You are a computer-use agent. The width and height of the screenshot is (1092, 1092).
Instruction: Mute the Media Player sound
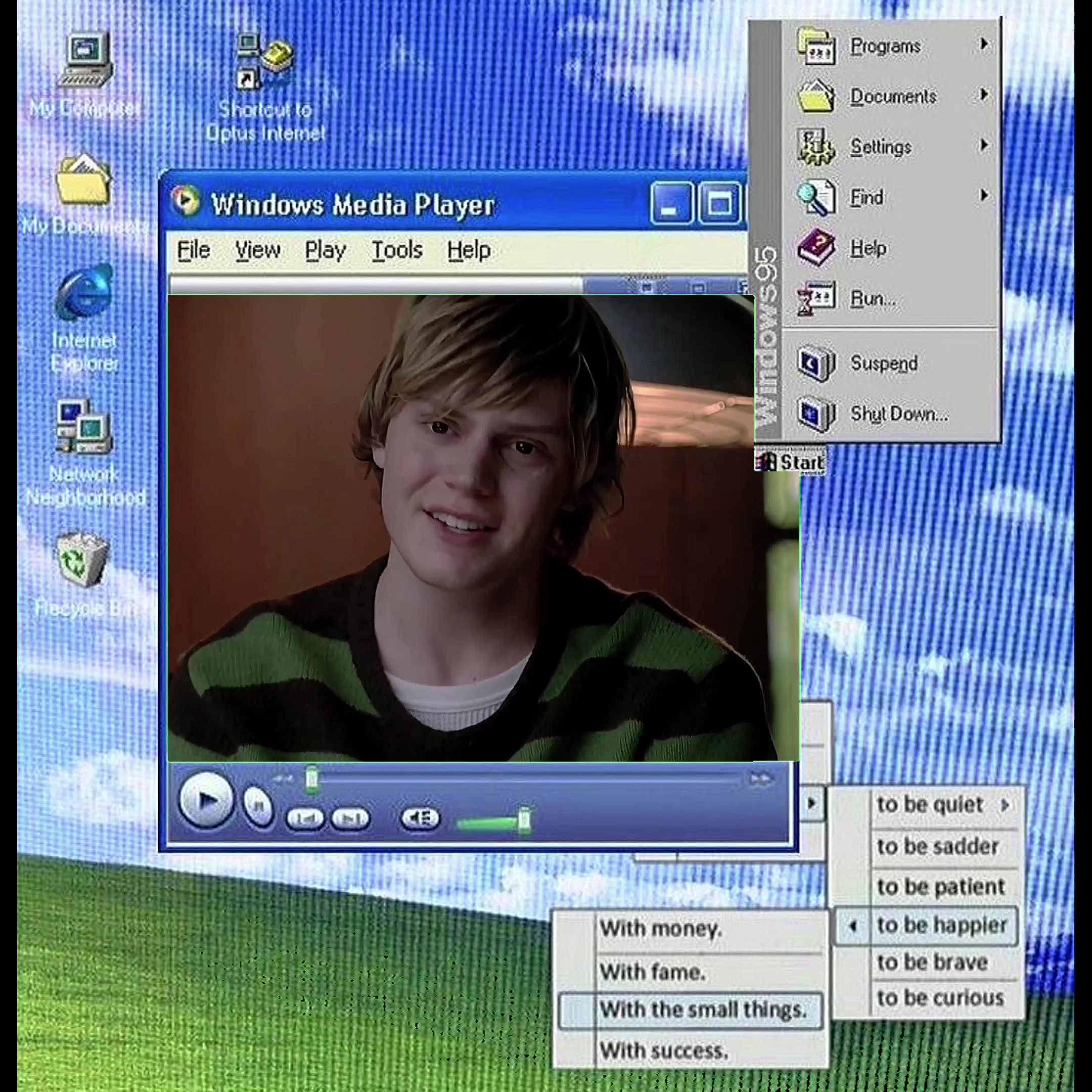420,818
